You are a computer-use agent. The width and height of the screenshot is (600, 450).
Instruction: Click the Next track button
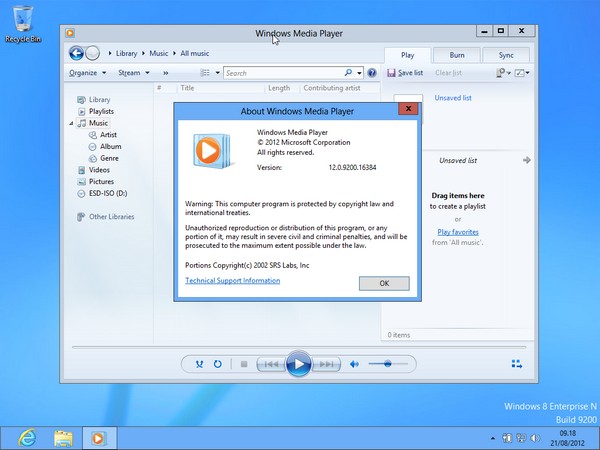(326, 364)
